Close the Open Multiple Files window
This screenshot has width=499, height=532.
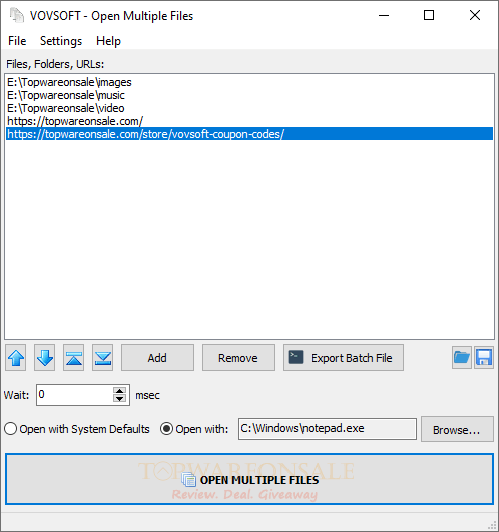pos(475,15)
